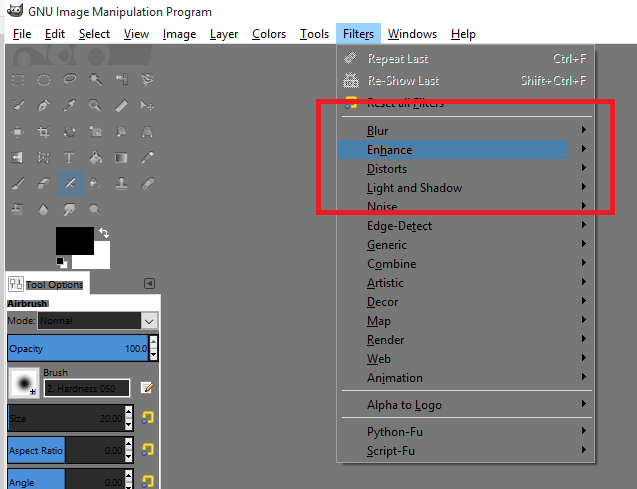The width and height of the screenshot is (637, 489).
Task: Open the Mode dropdown in Tool Options
Action: pyautogui.click(x=97, y=321)
